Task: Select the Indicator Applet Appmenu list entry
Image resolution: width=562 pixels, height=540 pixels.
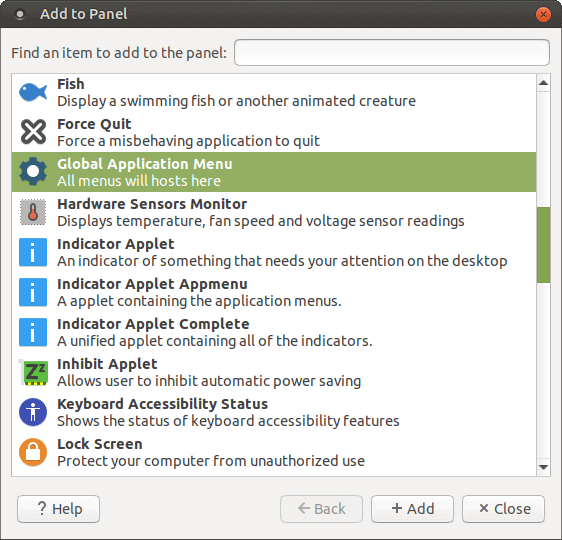Action: coord(274,292)
